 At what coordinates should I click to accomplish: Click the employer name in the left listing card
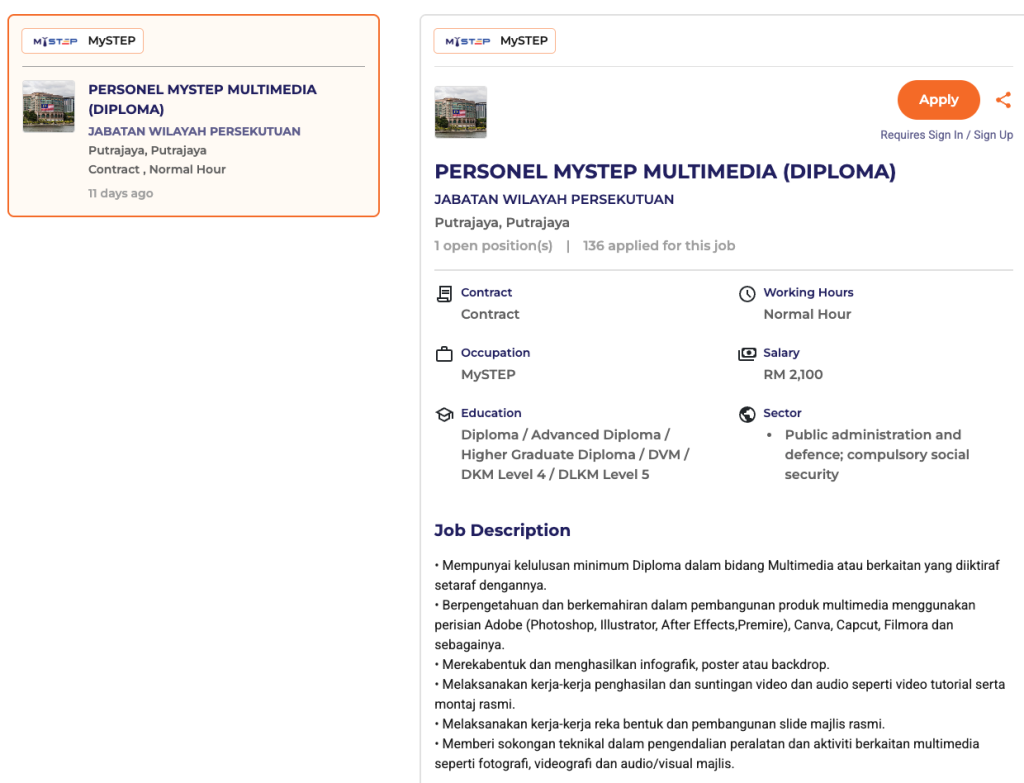coord(194,131)
